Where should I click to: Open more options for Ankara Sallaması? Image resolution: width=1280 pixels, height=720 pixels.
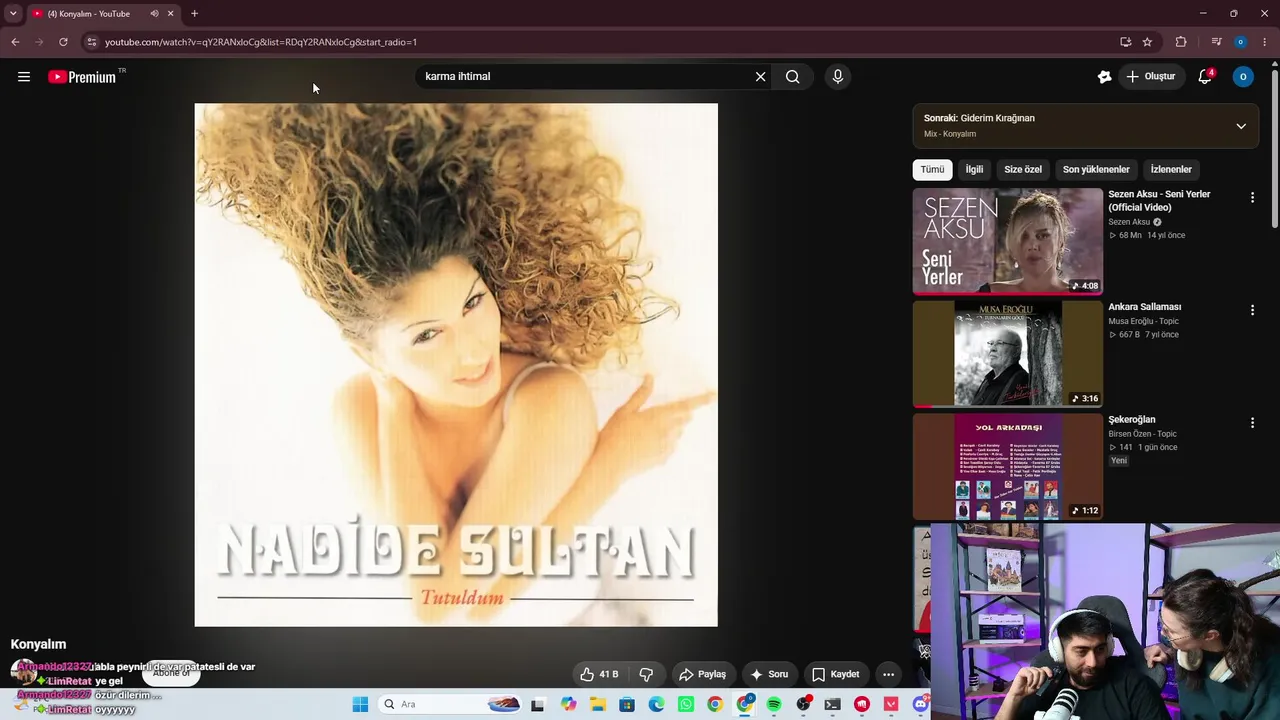(1252, 311)
